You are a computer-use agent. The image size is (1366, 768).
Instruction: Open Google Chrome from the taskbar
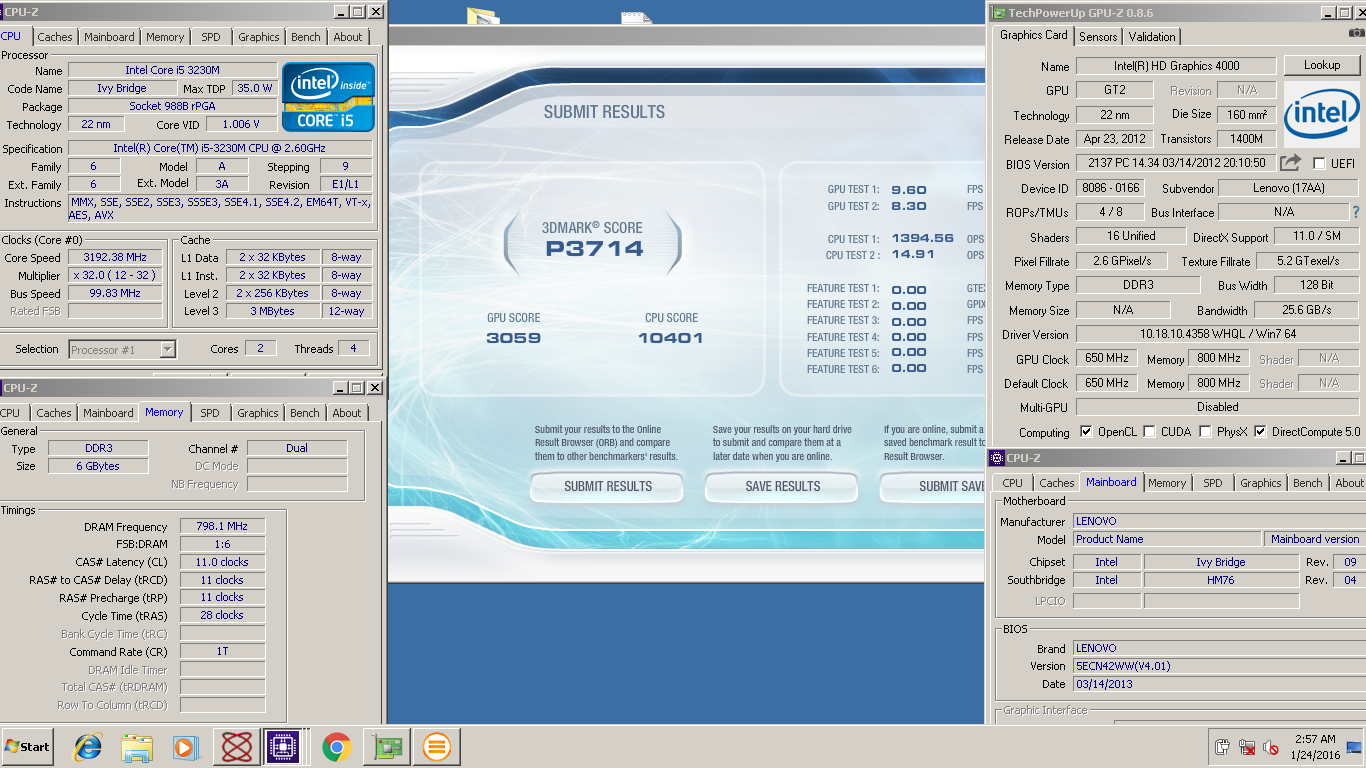(336, 747)
